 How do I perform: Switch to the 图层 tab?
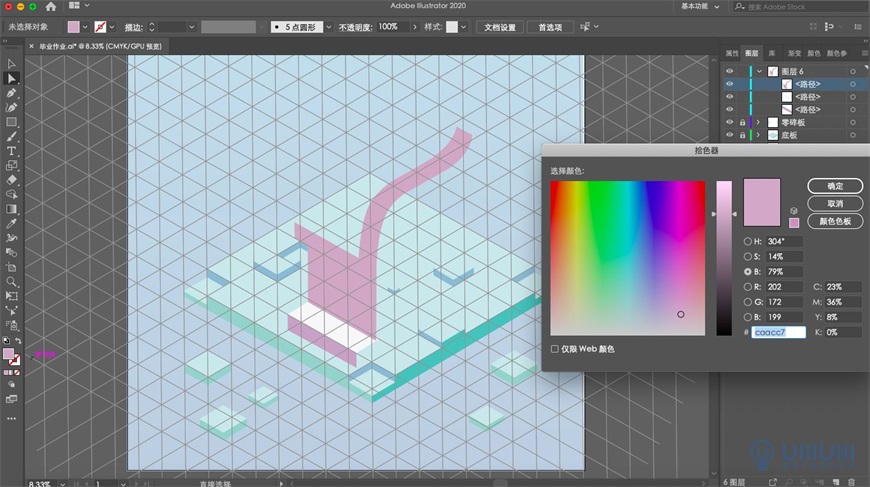(x=752, y=53)
